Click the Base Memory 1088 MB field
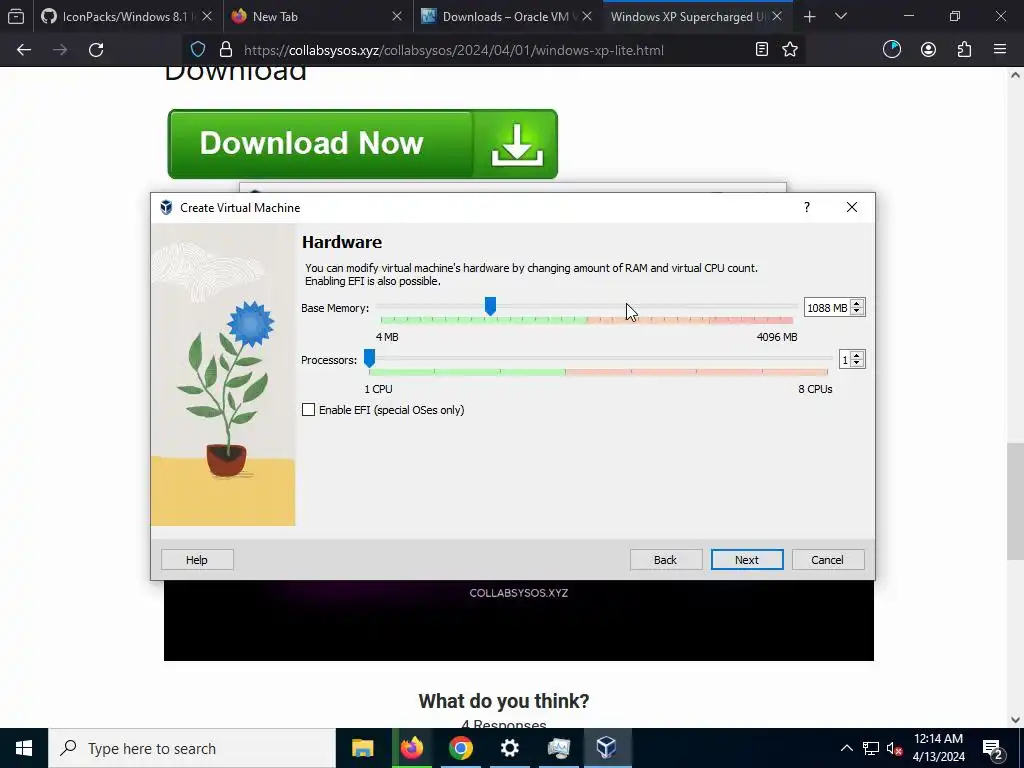 [x=827, y=308]
